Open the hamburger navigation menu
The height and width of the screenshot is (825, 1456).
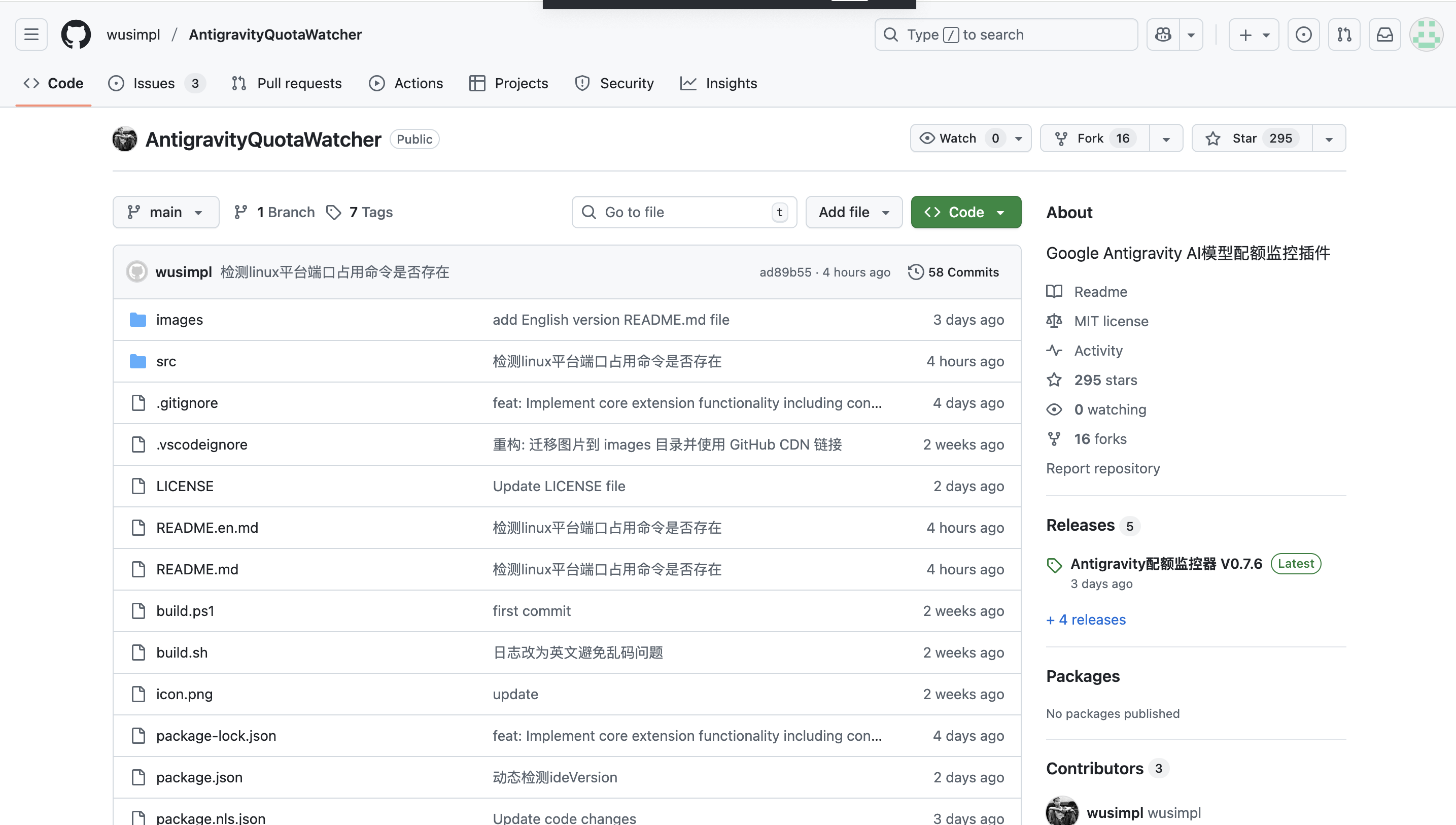(31, 35)
